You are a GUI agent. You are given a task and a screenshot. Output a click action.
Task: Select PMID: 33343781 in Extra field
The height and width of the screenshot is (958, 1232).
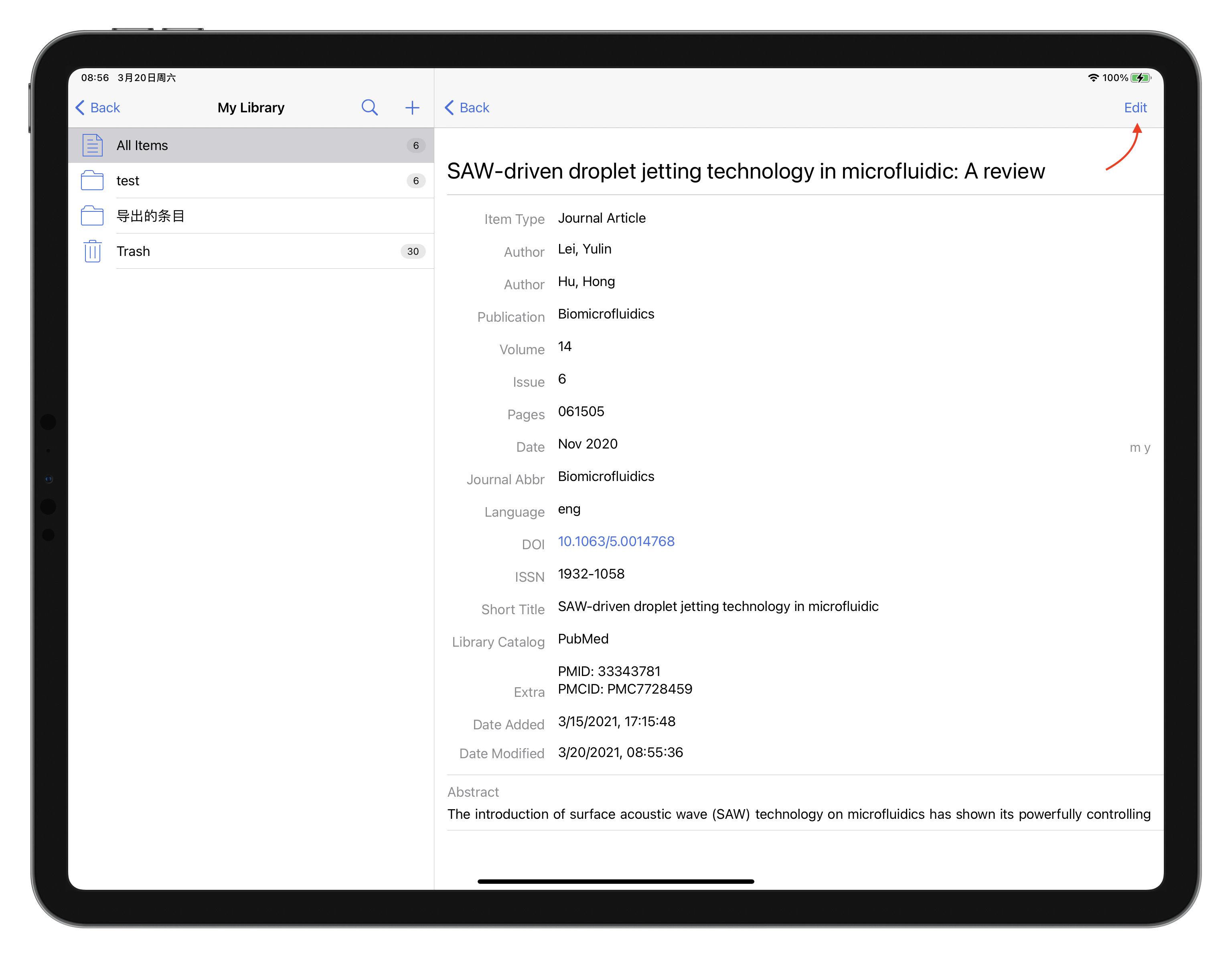click(609, 672)
